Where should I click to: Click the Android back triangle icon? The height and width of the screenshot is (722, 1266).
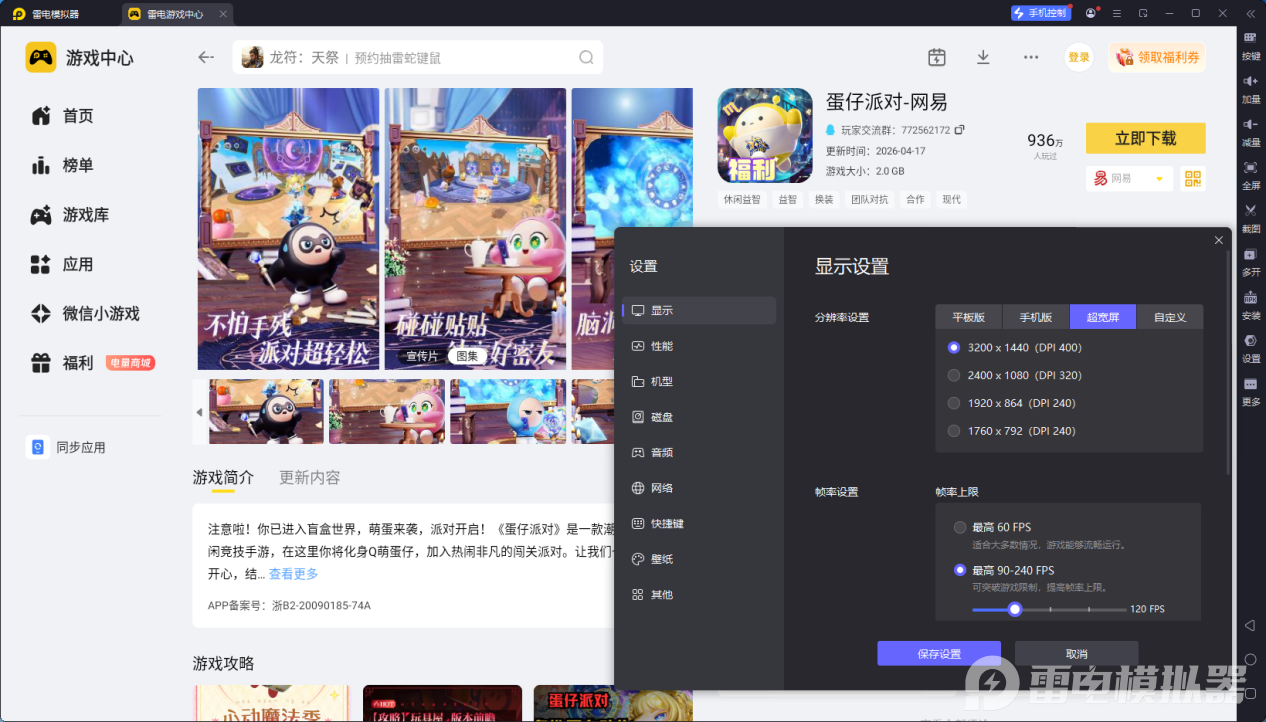coord(1250,625)
